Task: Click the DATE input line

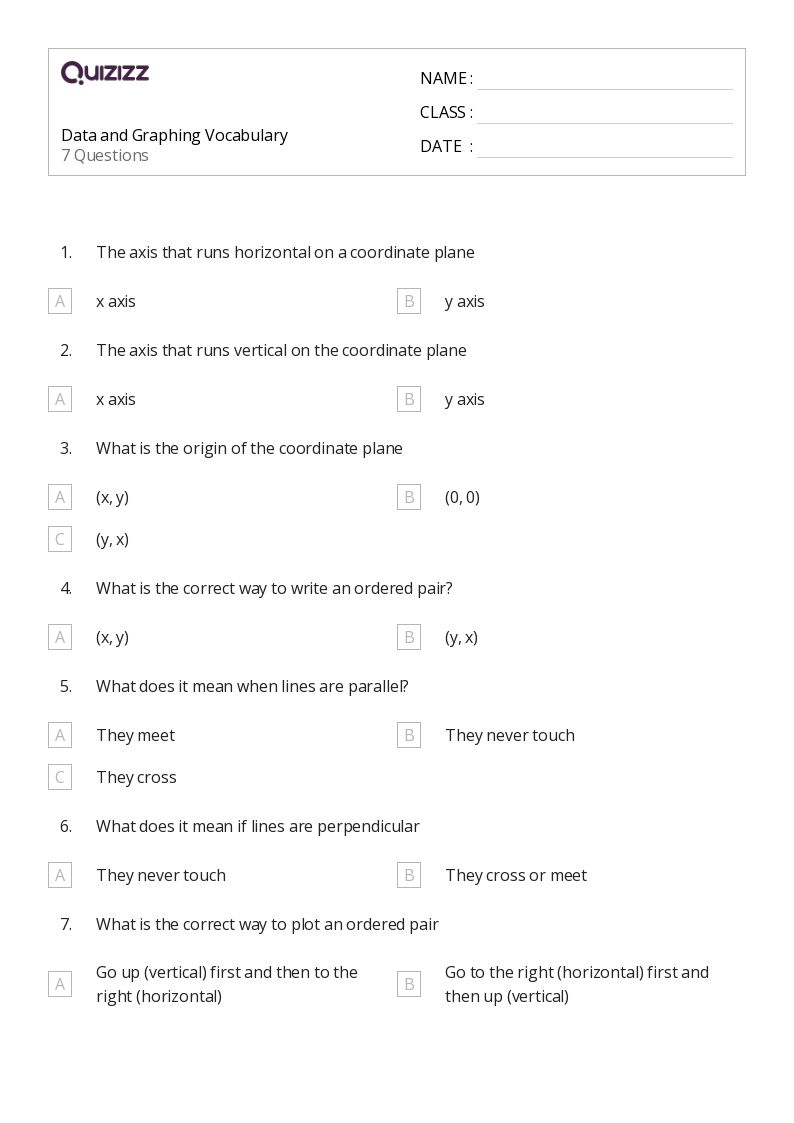Action: [604, 147]
